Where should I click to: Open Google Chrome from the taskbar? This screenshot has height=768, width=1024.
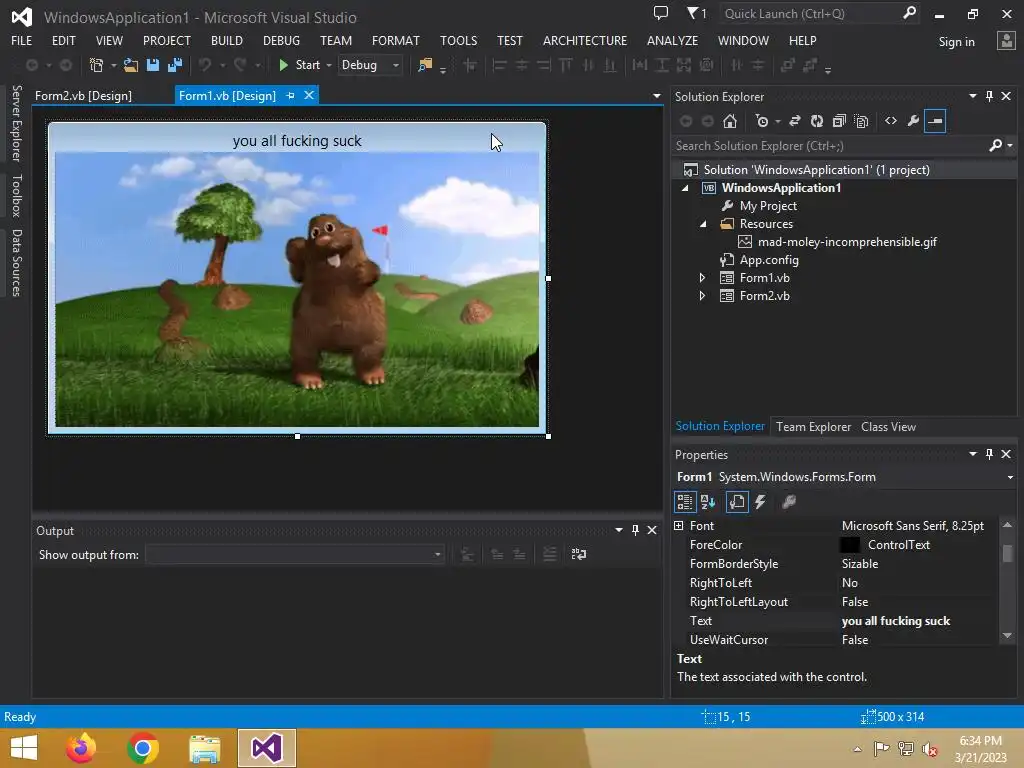[x=143, y=748]
